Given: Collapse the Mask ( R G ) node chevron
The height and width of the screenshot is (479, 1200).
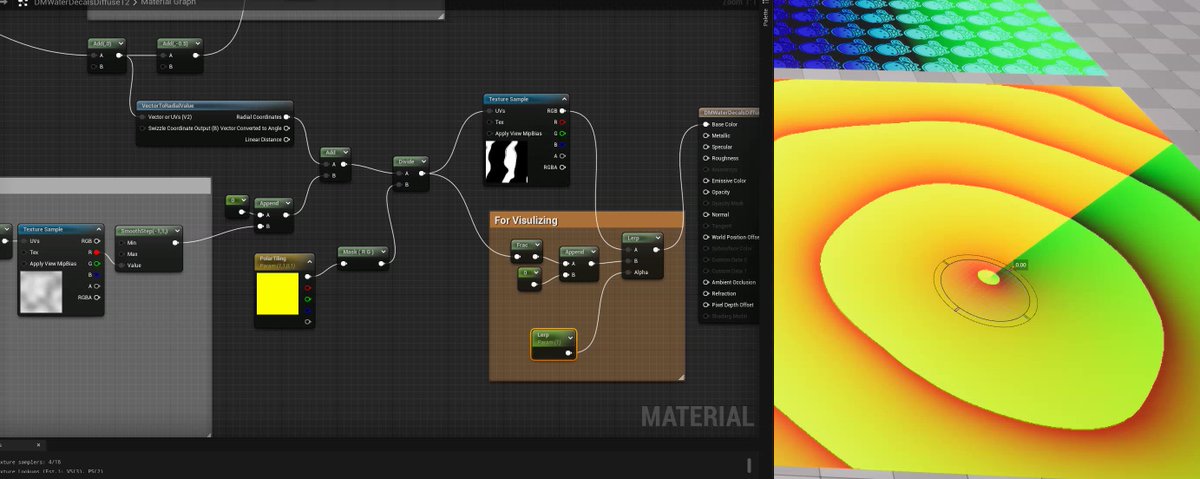Looking at the screenshot, I should pos(383,252).
